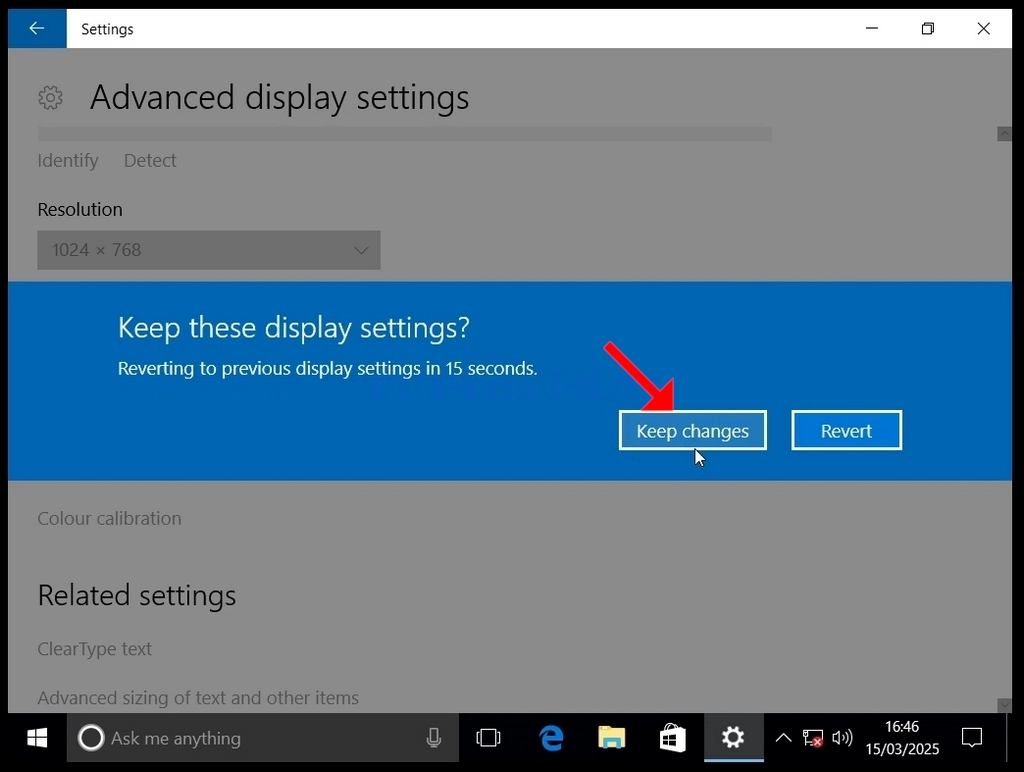The image size is (1024, 772).
Task: Show hidden system tray icons
Action: 783,738
